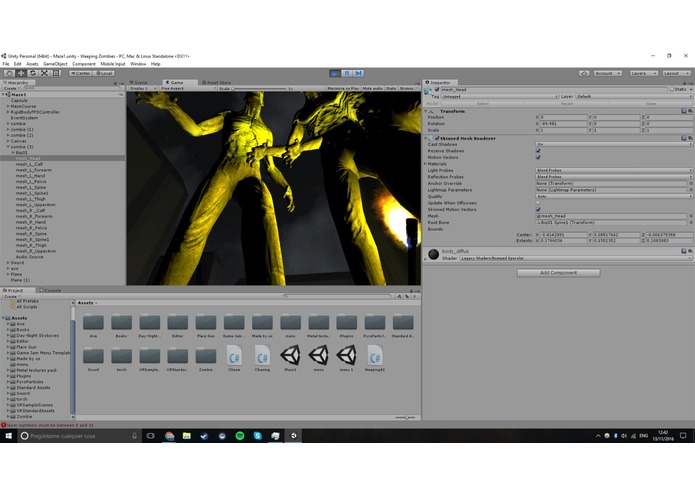Toggle Skinned Motion Vectors checkbox
The width and height of the screenshot is (695, 494).
[538, 209]
